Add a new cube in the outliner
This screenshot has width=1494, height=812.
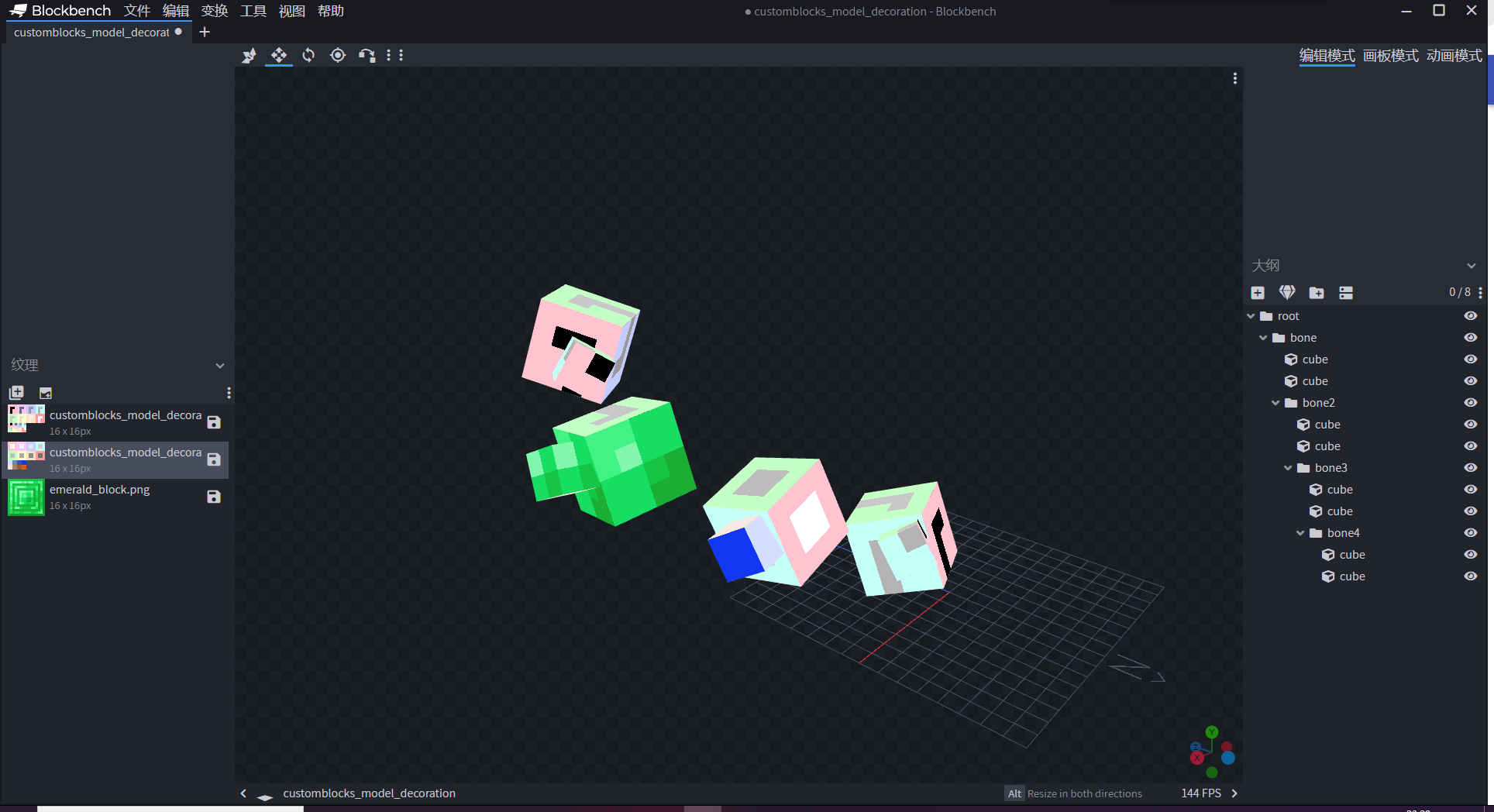[x=1258, y=293]
